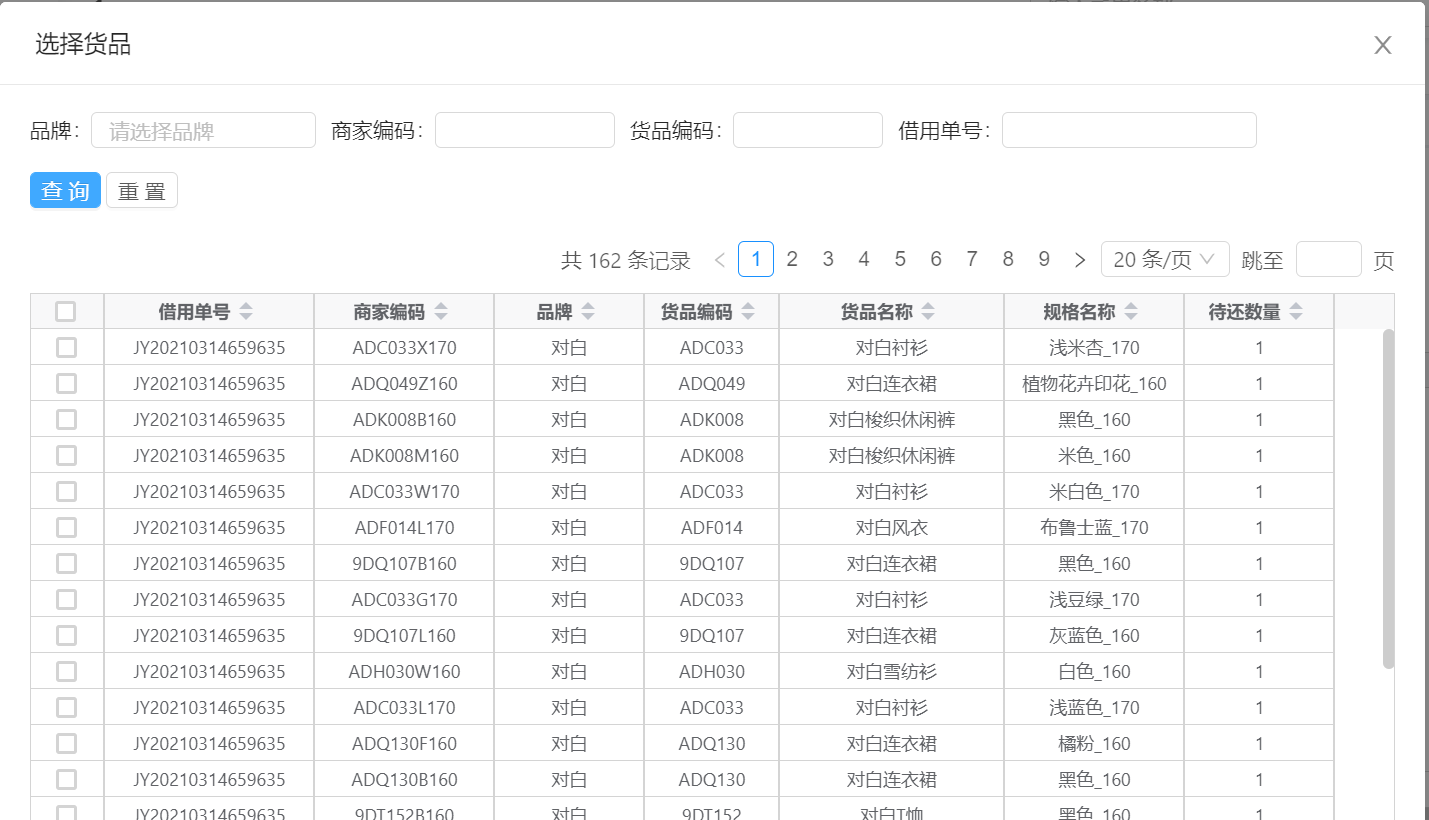Sort by 商家编码 column sort icon

coord(440,312)
